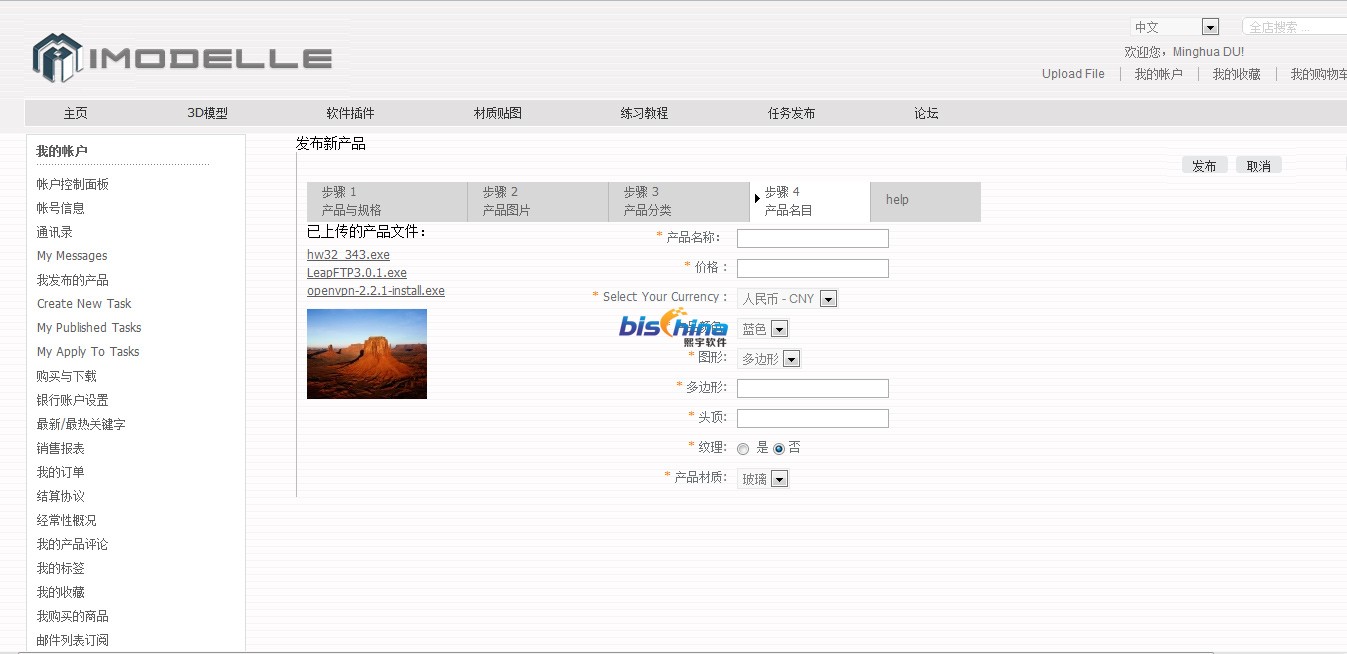Open the help tab

(x=926, y=201)
